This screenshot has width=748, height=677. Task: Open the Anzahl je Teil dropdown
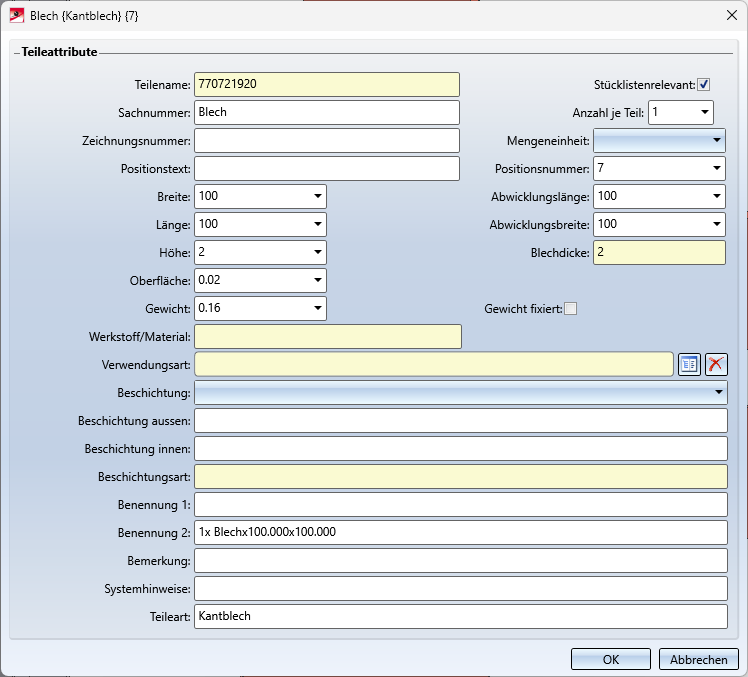(704, 113)
